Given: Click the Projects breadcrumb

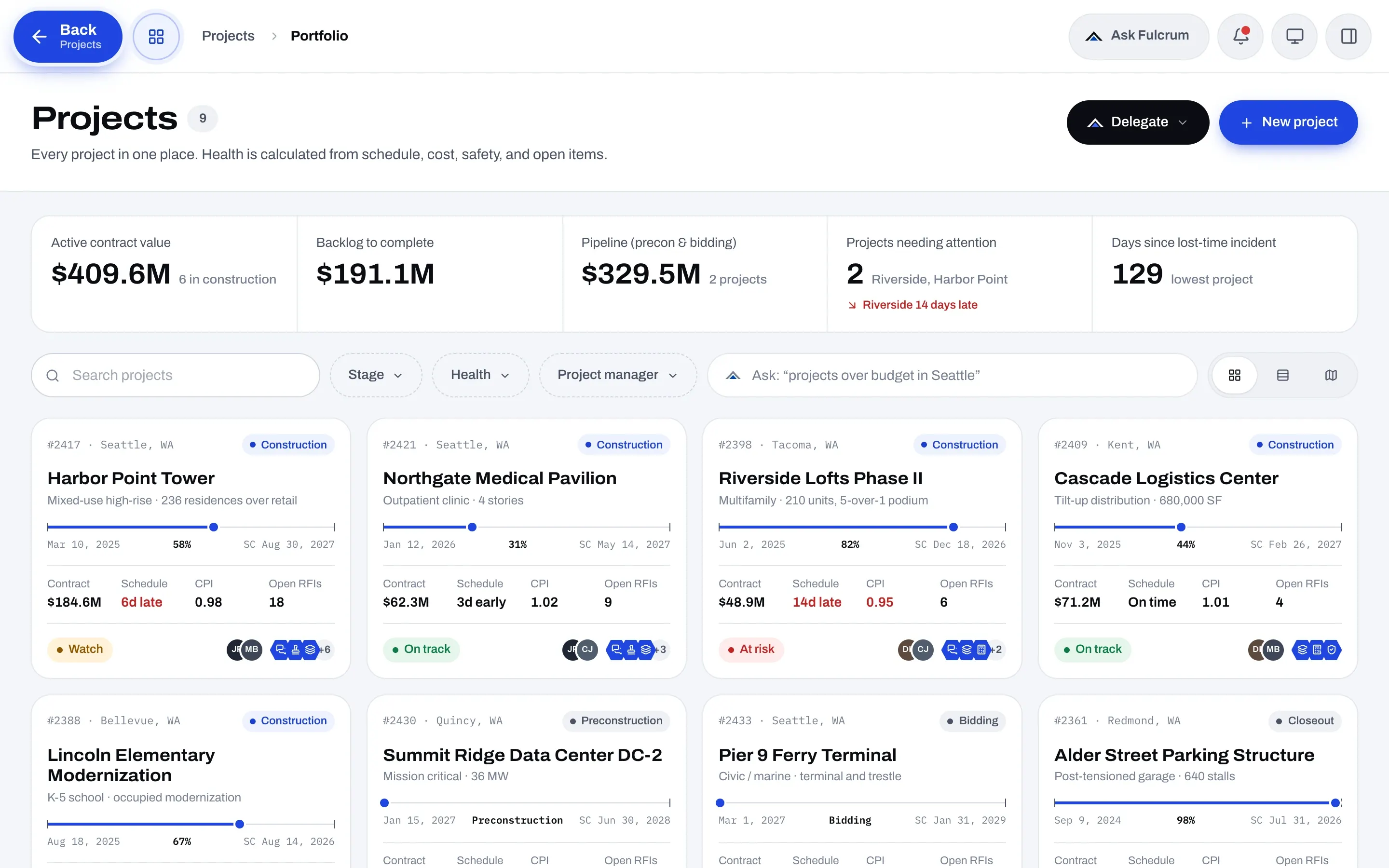Looking at the screenshot, I should (228, 36).
